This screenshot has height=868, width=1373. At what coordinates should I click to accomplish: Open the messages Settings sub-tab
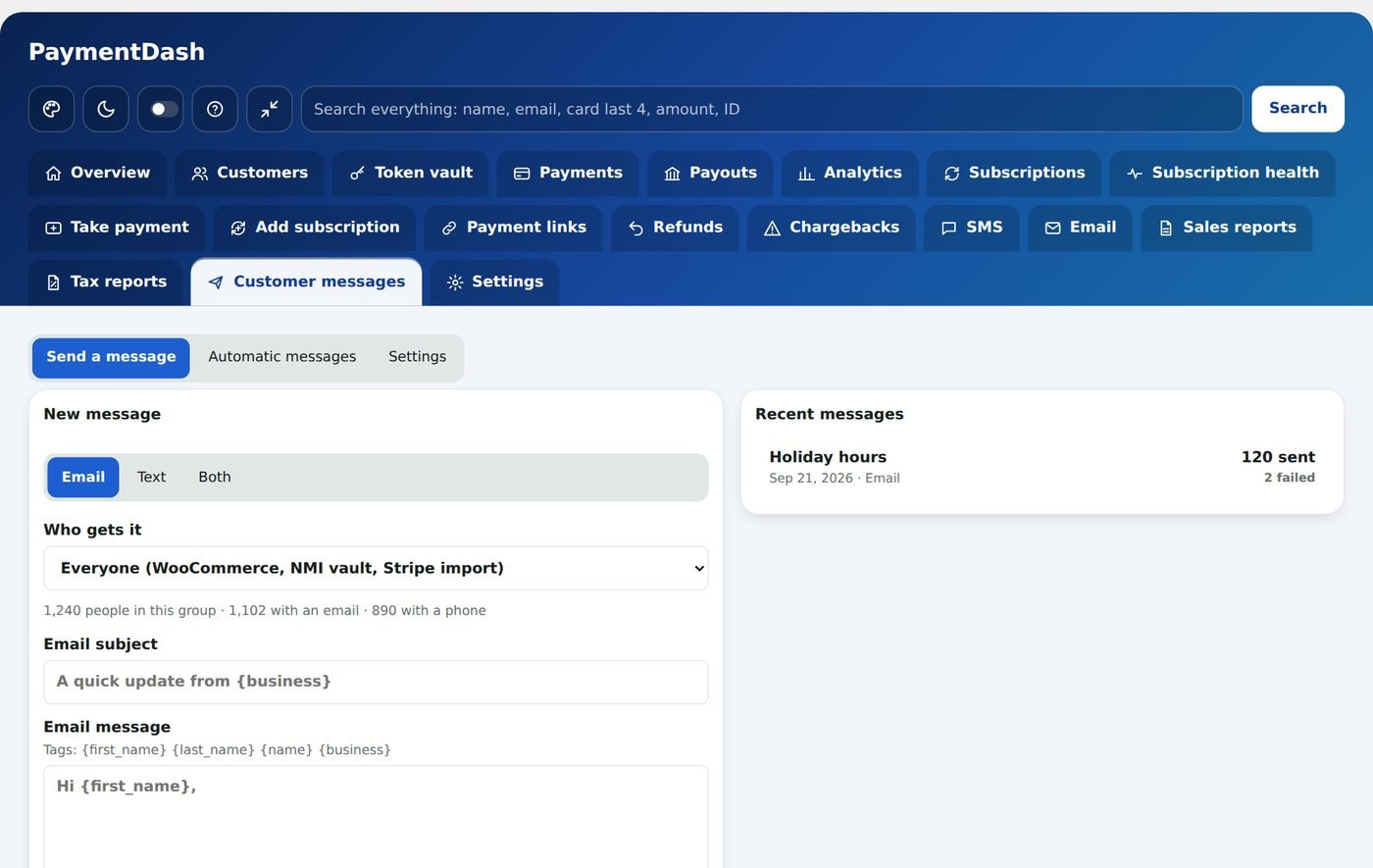tap(417, 358)
